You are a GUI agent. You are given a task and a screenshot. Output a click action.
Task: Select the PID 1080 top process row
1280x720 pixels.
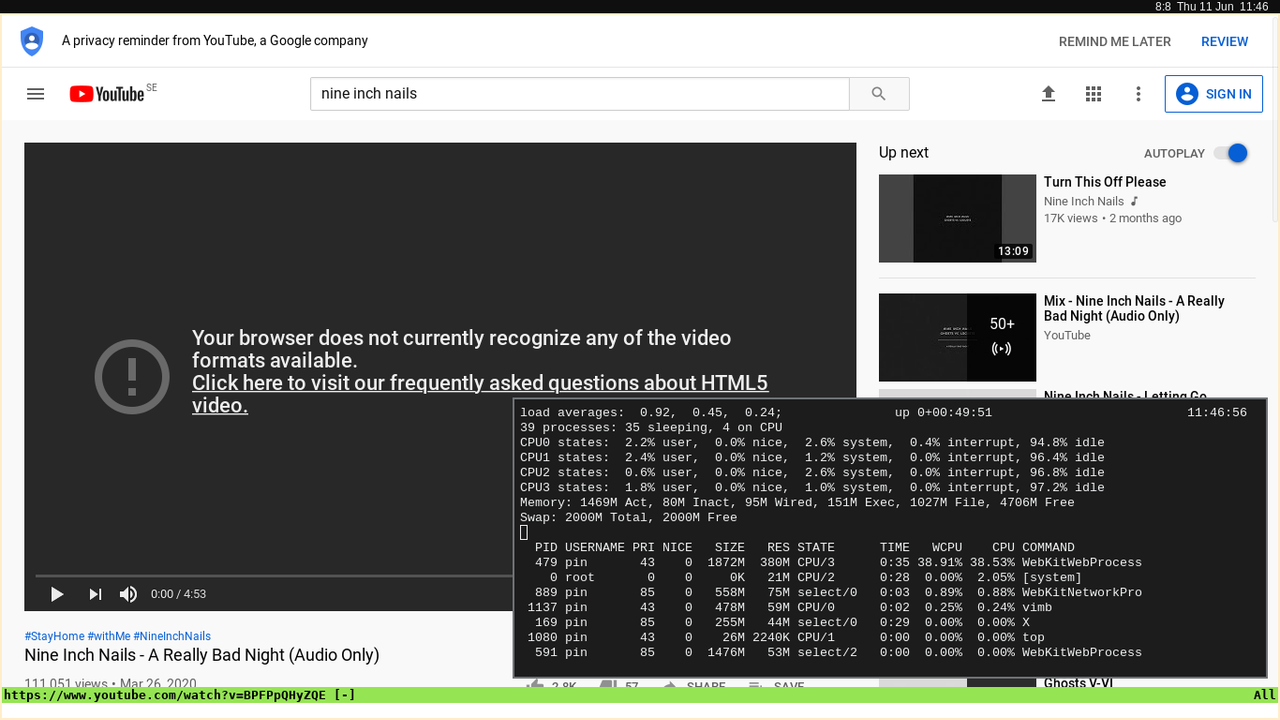[x=782, y=638]
